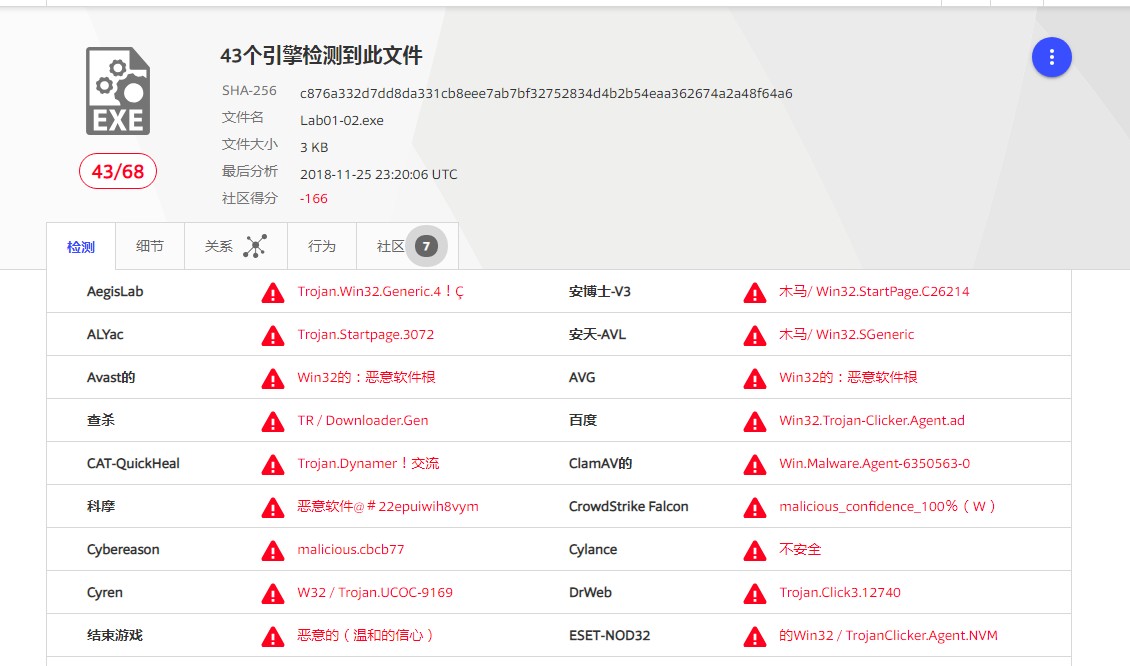Click the warning icon for Avast的
Viewport: 1130px width, 666px height.
pyautogui.click(x=272, y=378)
